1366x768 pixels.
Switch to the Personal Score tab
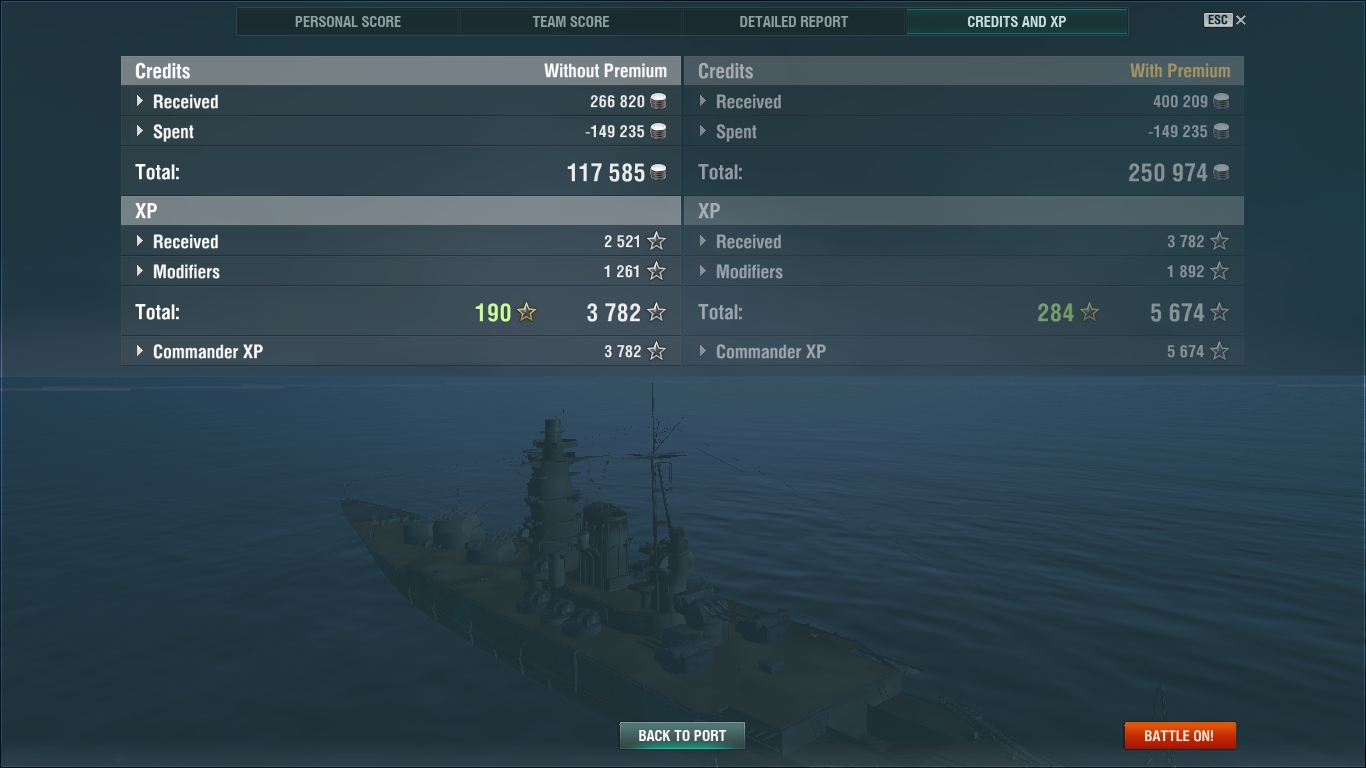point(348,21)
